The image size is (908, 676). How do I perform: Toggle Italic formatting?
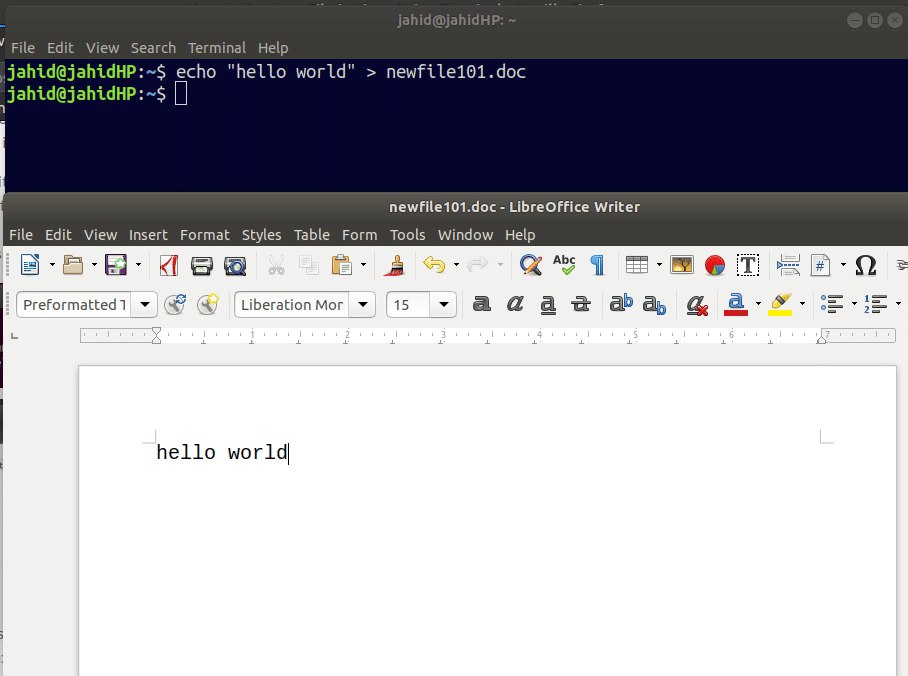click(515, 304)
